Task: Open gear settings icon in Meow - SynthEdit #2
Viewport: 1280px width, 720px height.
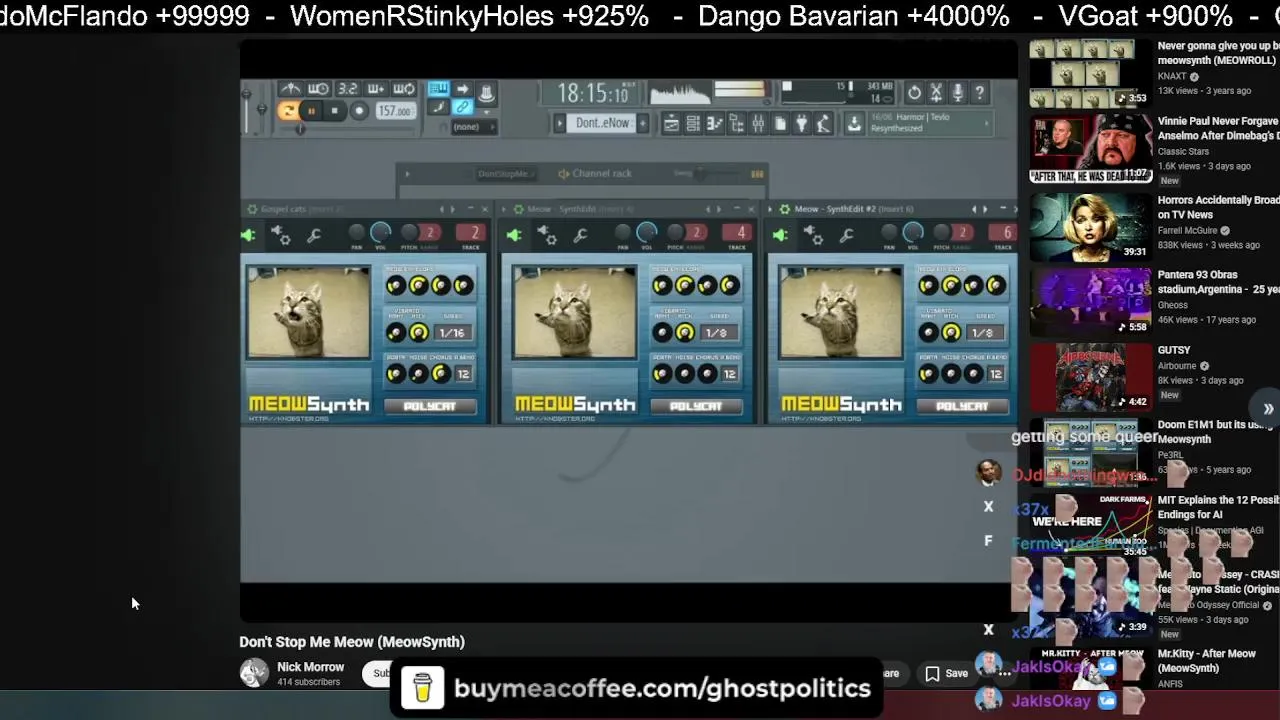Action: click(x=813, y=235)
